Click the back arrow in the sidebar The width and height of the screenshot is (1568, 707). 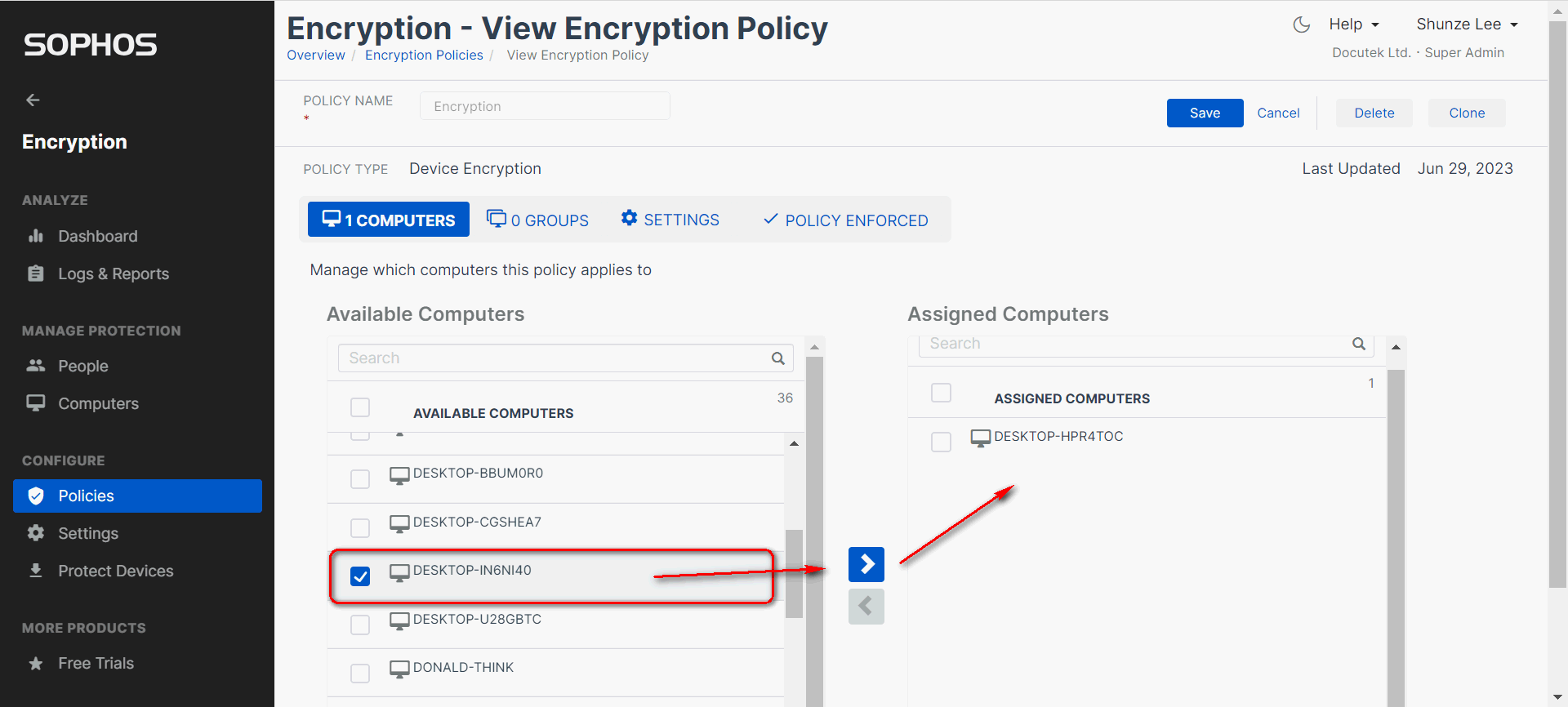[x=33, y=100]
